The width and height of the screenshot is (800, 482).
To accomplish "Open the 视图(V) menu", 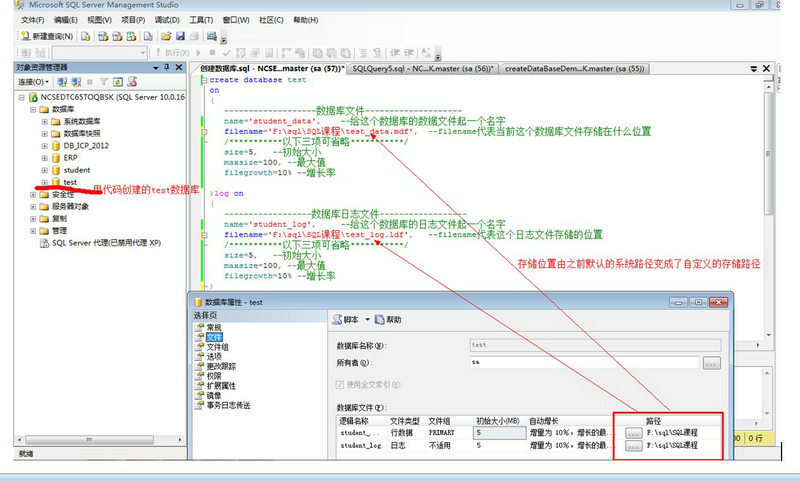I will [99, 20].
